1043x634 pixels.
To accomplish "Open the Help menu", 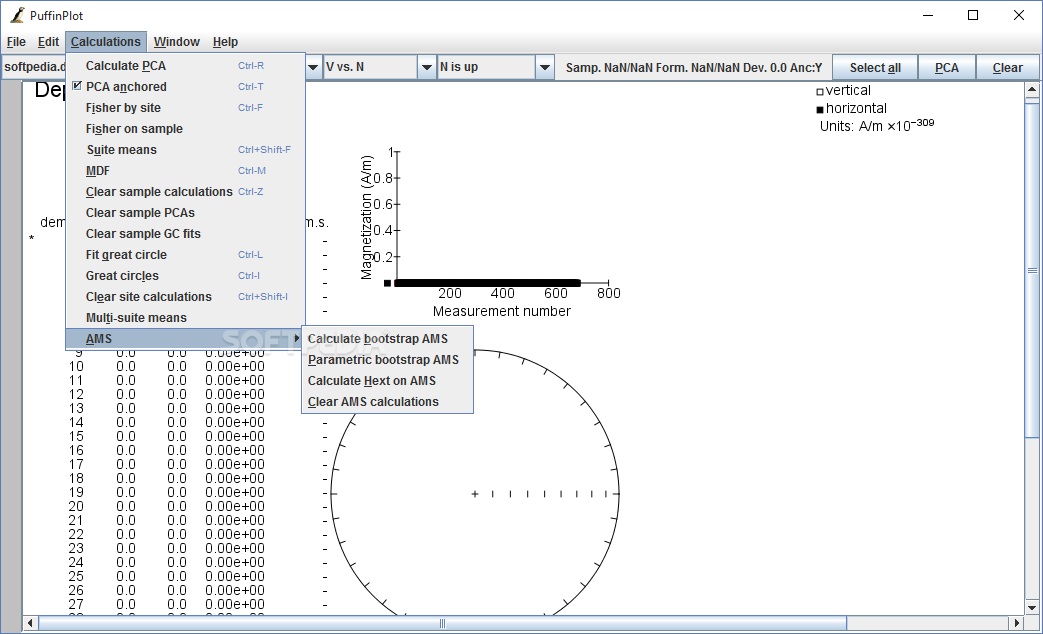I will [x=225, y=42].
